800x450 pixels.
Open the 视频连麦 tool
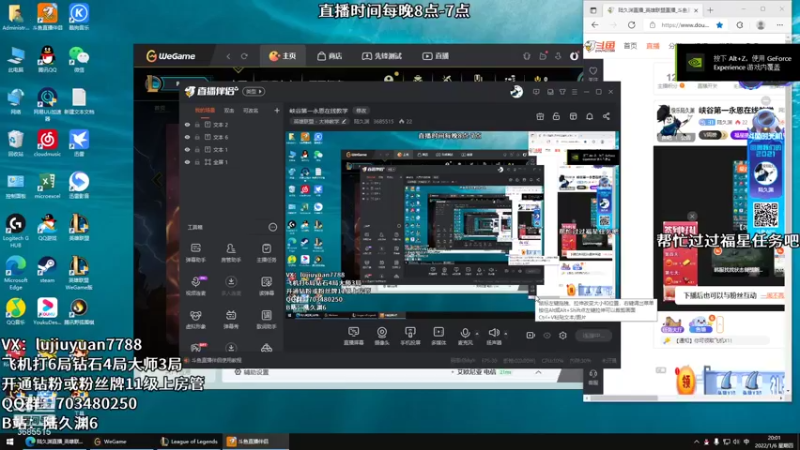(x=195, y=286)
